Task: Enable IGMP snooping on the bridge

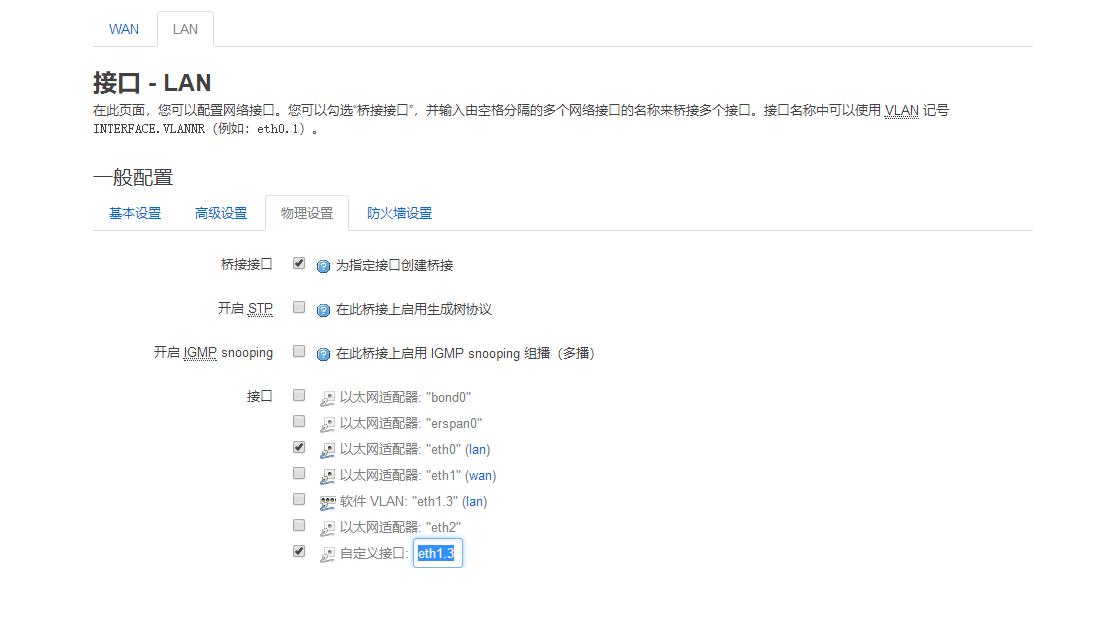Action: [298, 351]
